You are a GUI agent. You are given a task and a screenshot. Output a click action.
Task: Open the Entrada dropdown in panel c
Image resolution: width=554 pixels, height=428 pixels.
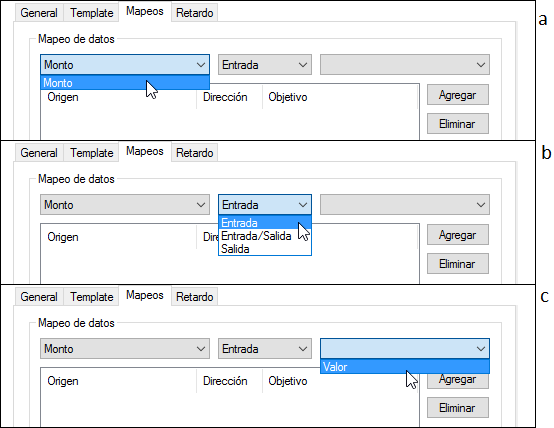tap(265, 349)
